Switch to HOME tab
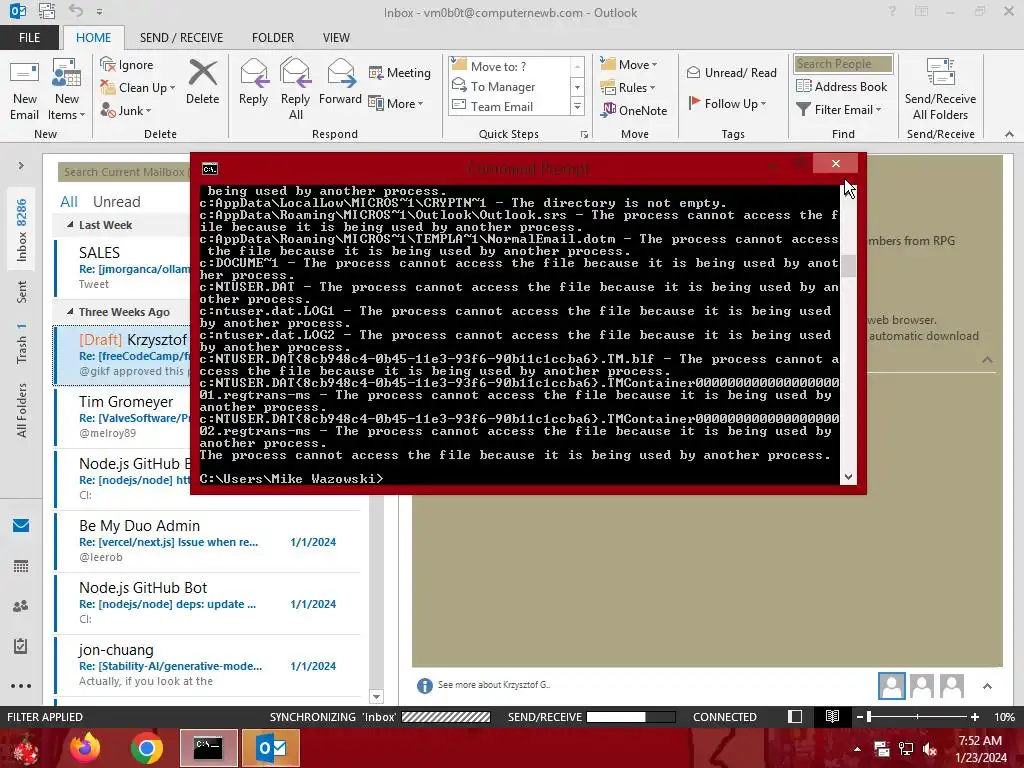This screenshot has height=768, width=1024. click(93, 37)
